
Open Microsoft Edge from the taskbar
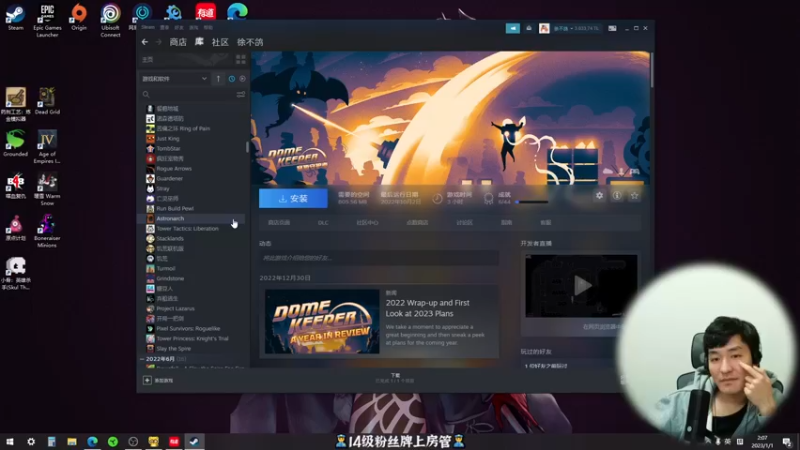[x=92, y=442]
